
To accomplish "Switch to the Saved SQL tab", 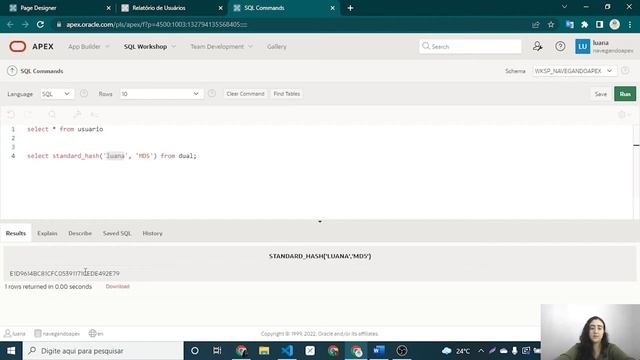I will (117, 233).
